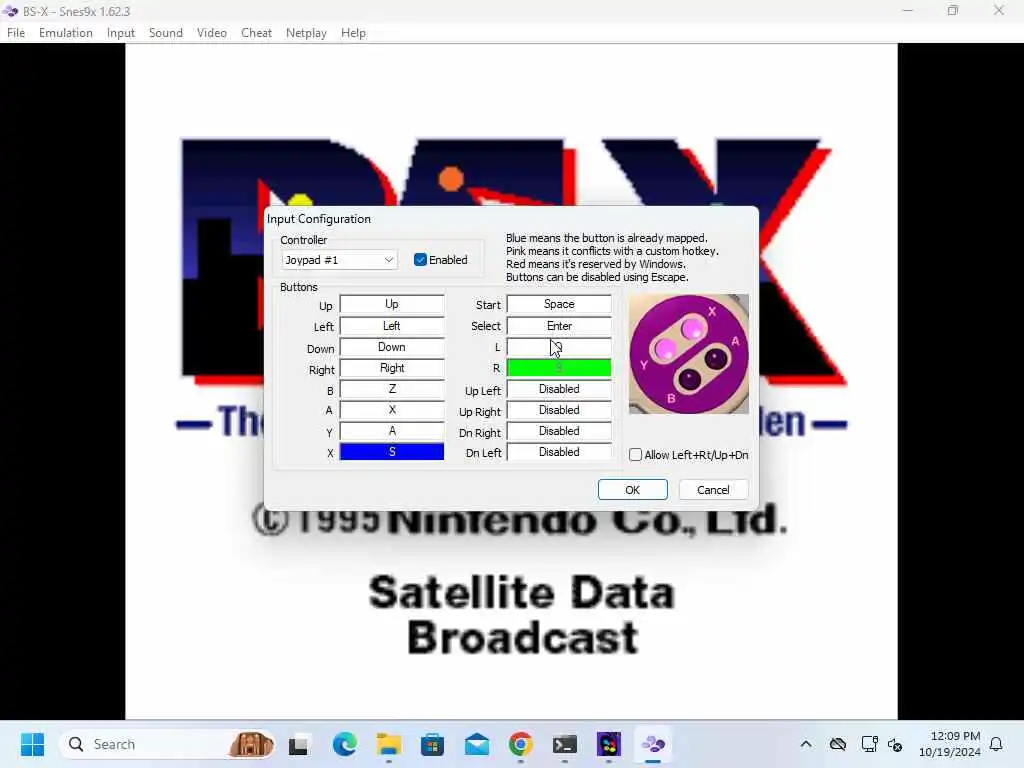Select the Up Right Disabled field
This screenshot has width=1024, height=768.
(559, 409)
